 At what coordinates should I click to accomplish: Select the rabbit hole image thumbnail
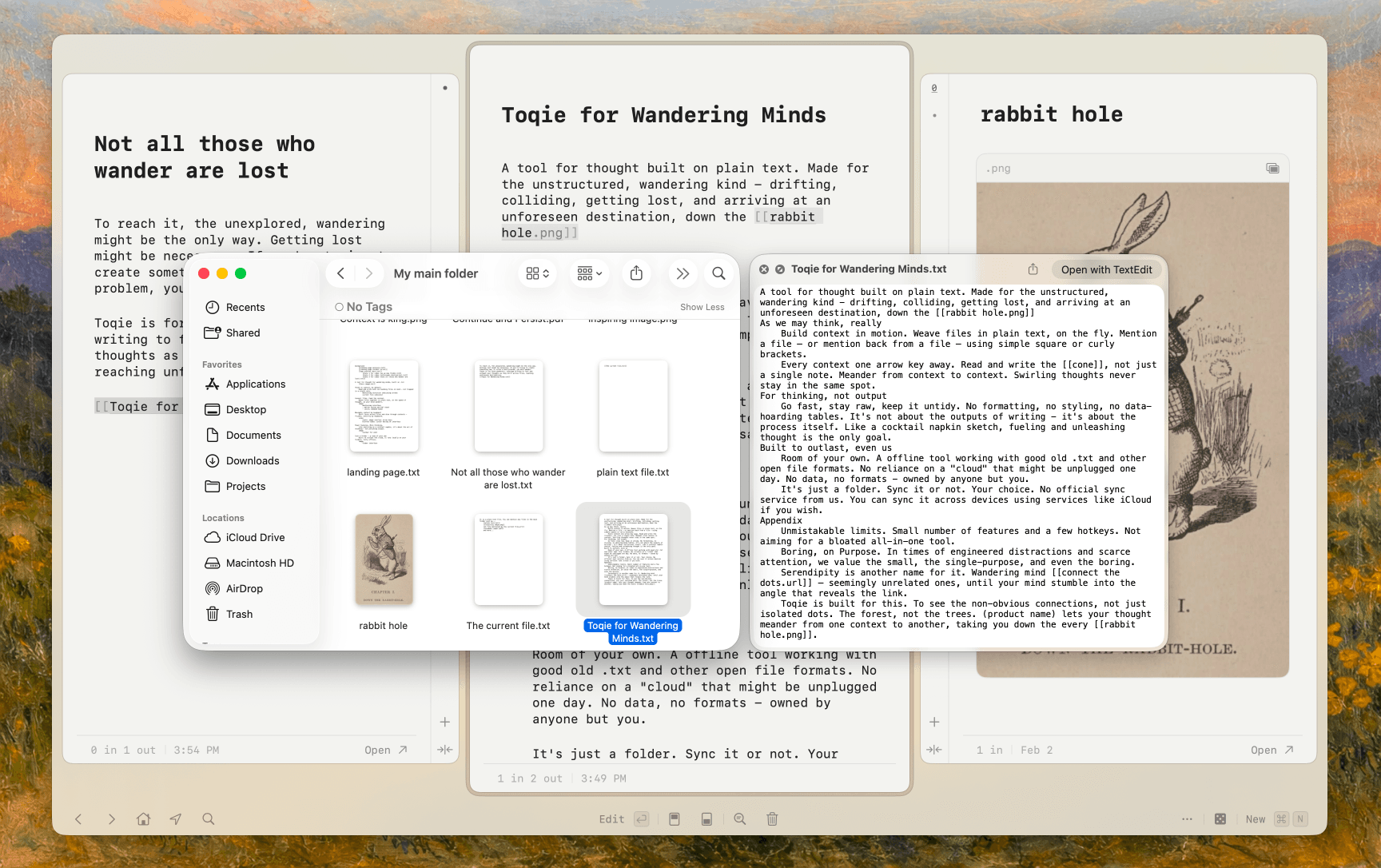(x=384, y=560)
